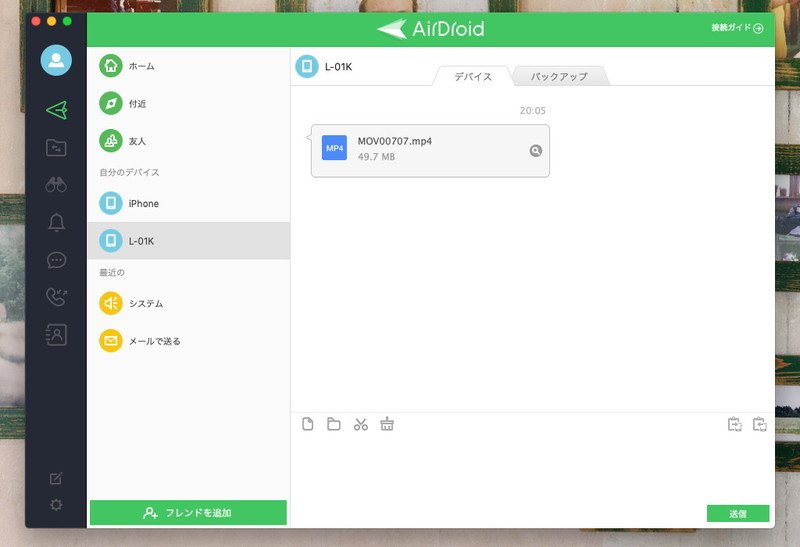Image resolution: width=800 pixels, height=547 pixels.
Task: Open the SMS messages bubble icon
Action: click(56, 260)
